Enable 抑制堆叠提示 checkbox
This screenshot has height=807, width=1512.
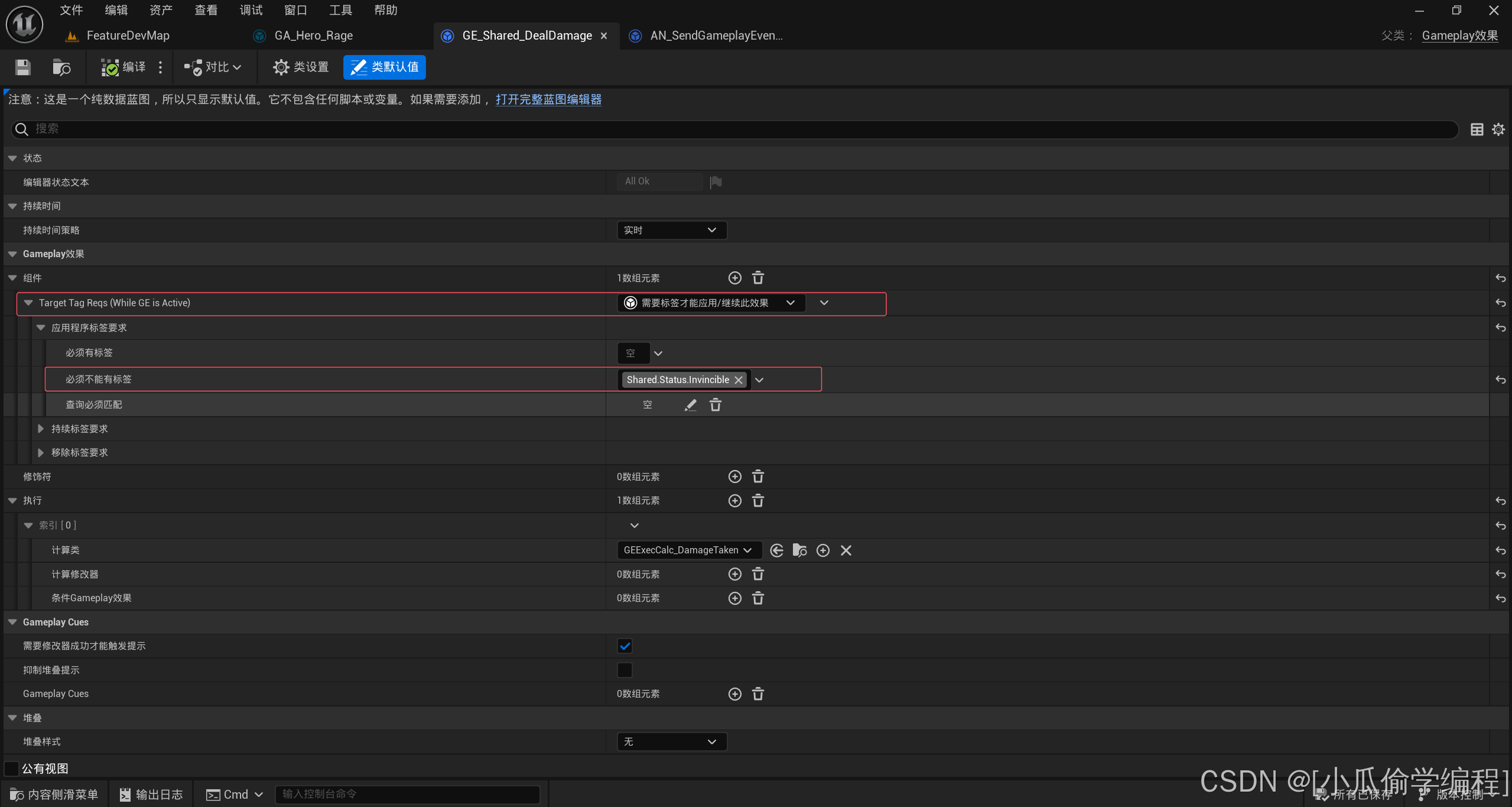pyautogui.click(x=625, y=670)
